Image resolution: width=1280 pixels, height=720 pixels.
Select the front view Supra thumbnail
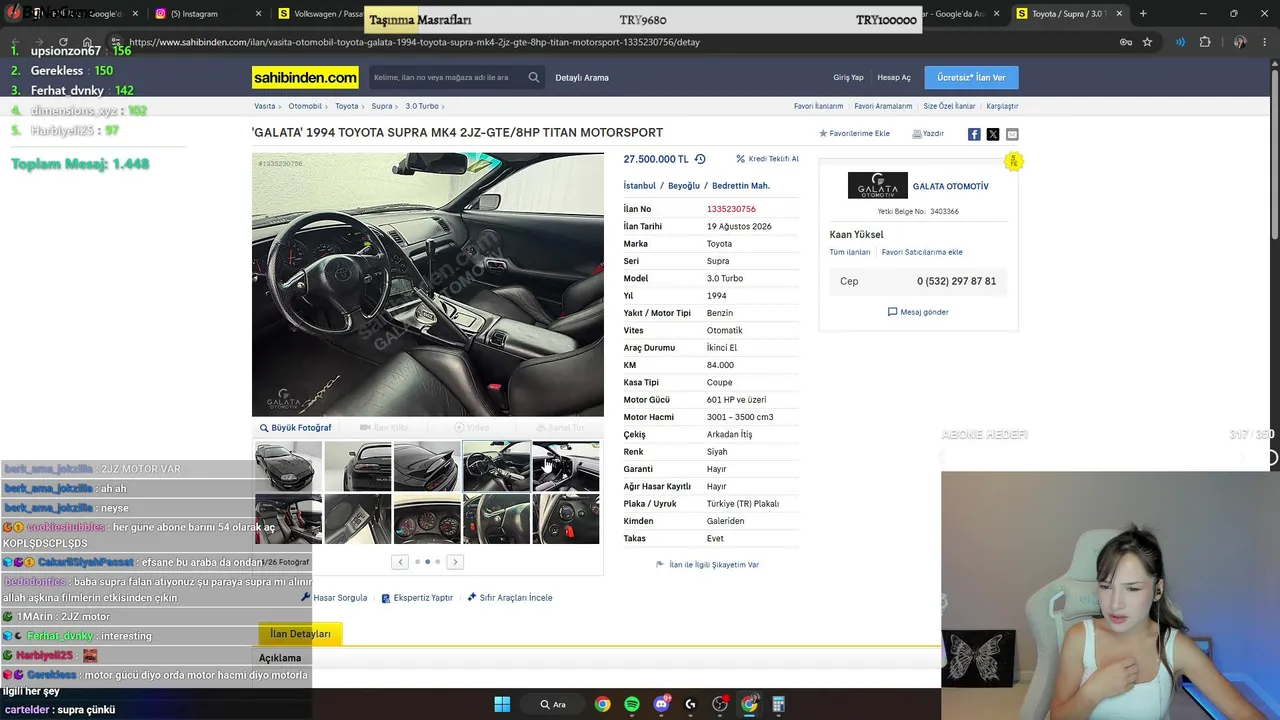pos(288,466)
